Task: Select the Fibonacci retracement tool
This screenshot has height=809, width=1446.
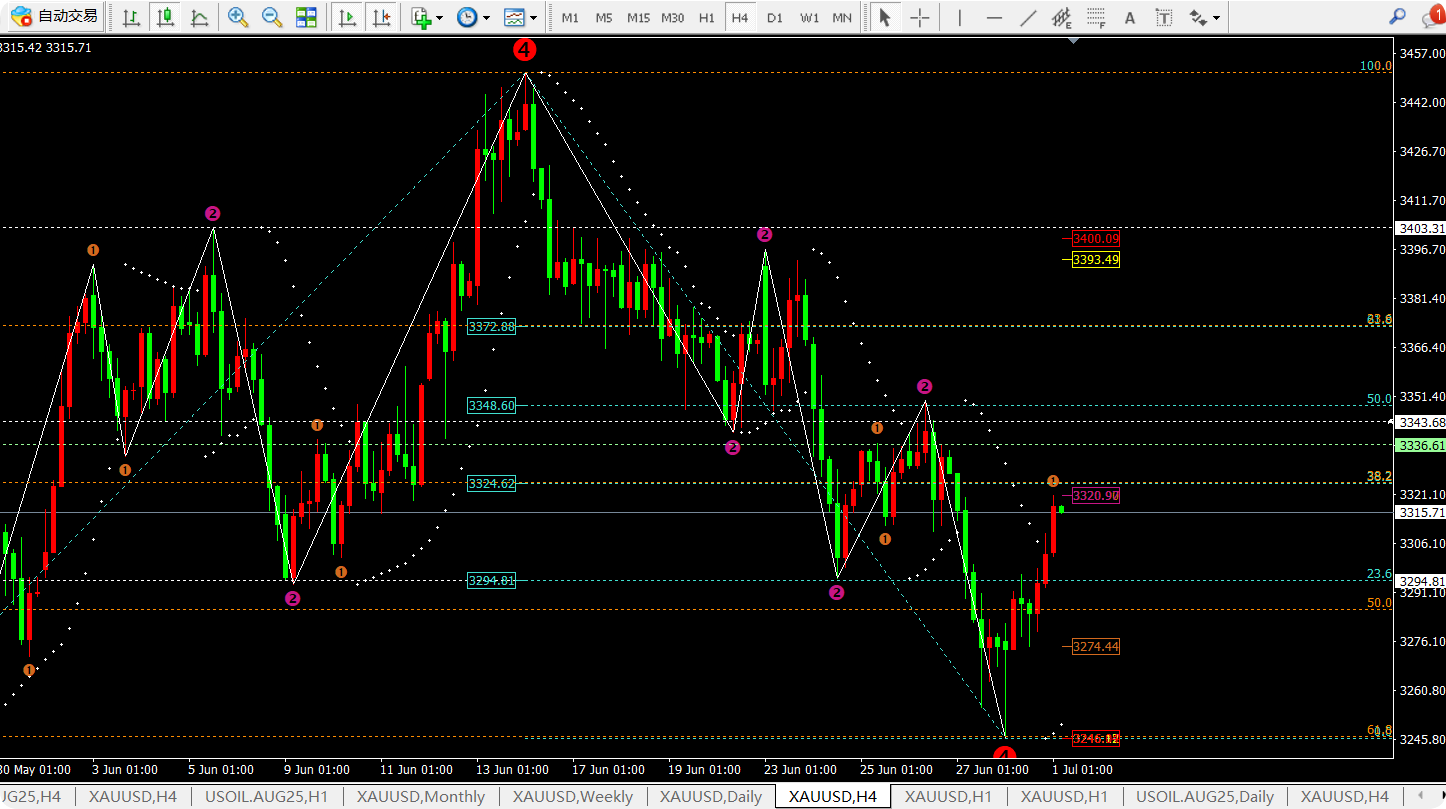Action: click(x=1096, y=17)
